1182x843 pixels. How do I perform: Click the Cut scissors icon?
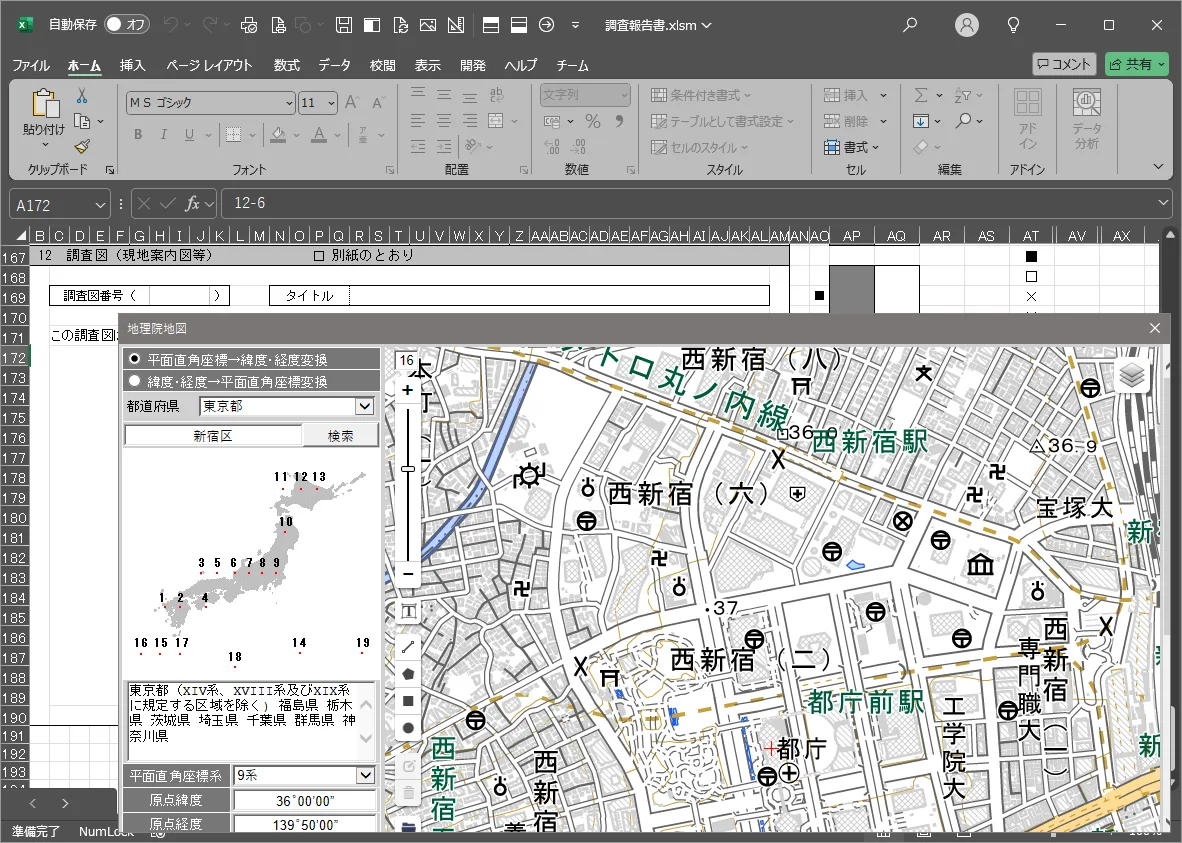tap(81, 96)
